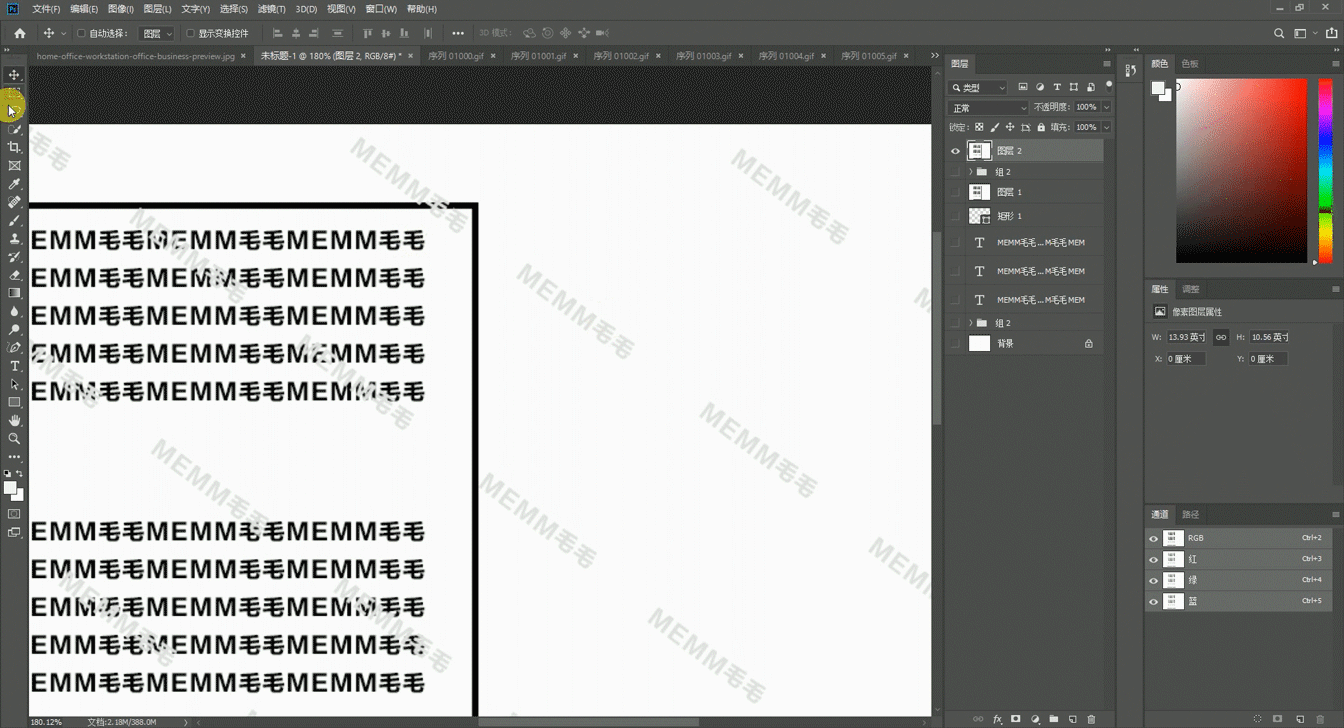The height and width of the screenshot is (728, 1344).
Task: Open the 图层 auto-select dropdown
Action: tap(156, 33)
